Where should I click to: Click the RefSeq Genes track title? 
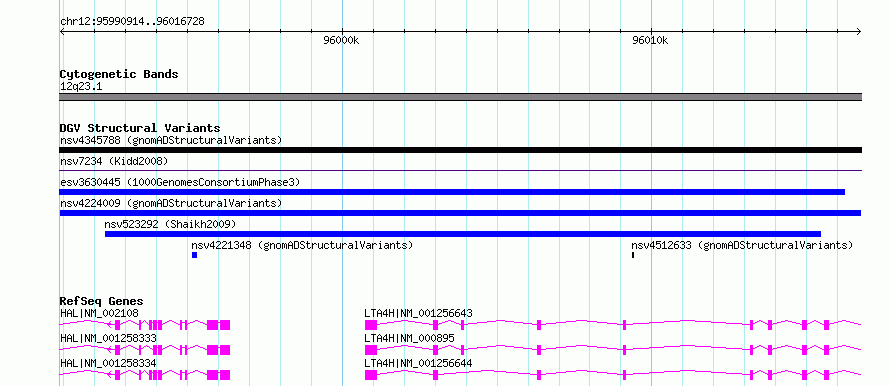[x=102, y=301]
